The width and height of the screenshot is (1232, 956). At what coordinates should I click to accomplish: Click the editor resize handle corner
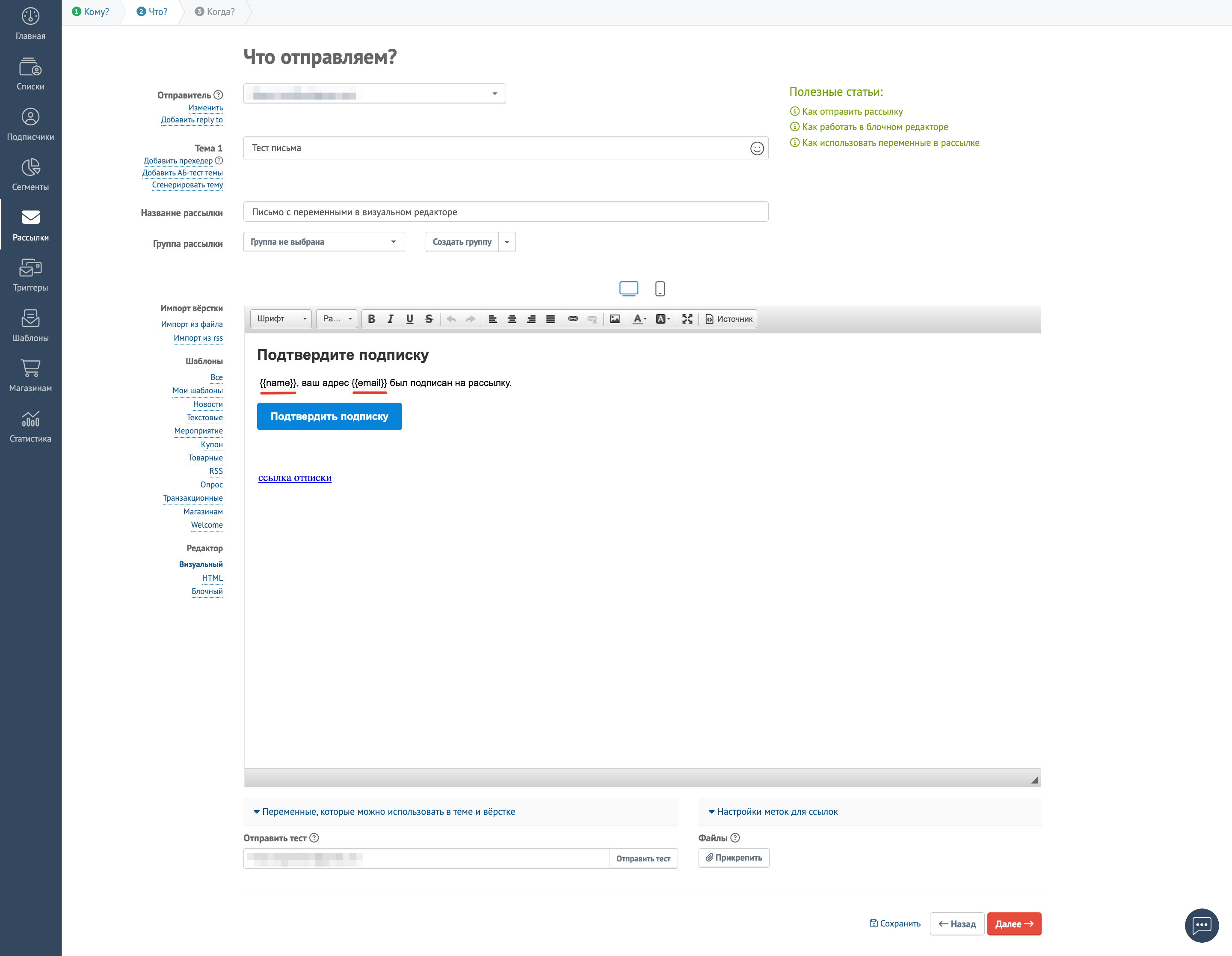pos(1034,780)
